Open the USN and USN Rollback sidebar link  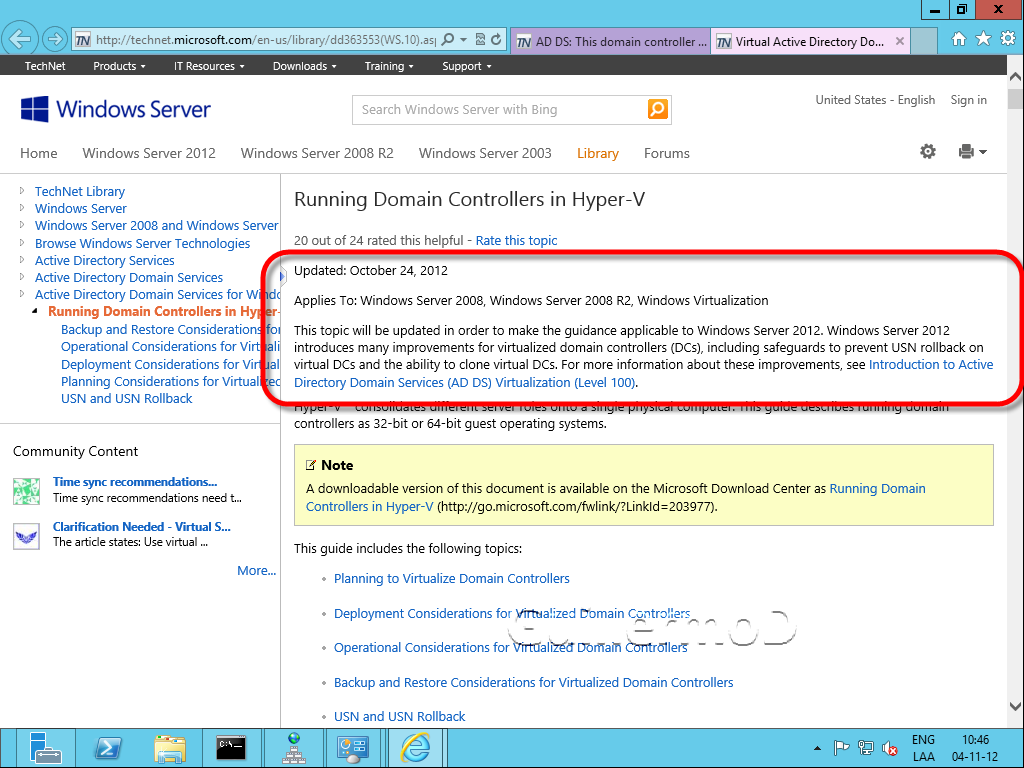click(x=127, y=398)
